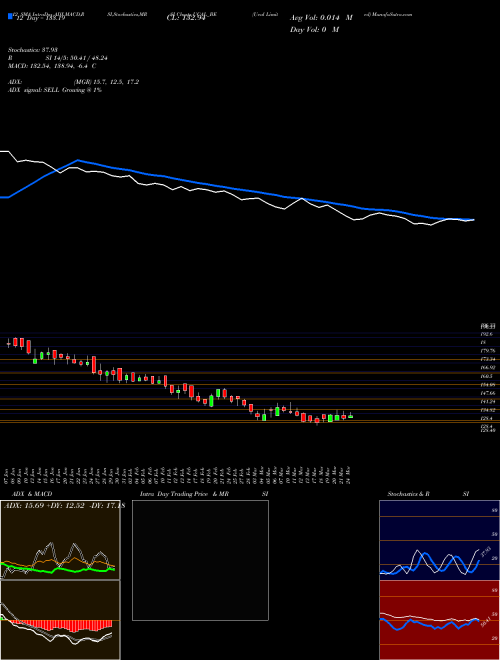Click the blue 12 Day SMA legend square
This screenshot has height=660, width=500.
[x=11, y=16]
